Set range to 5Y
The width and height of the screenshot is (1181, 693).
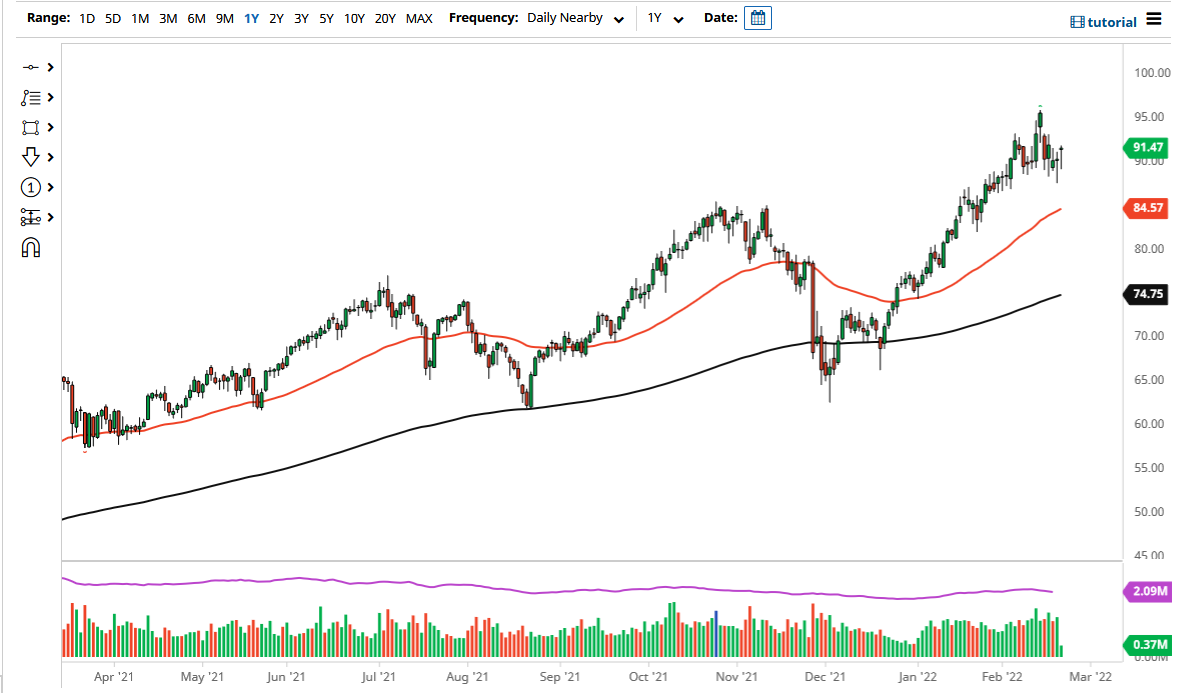point(326,18)
